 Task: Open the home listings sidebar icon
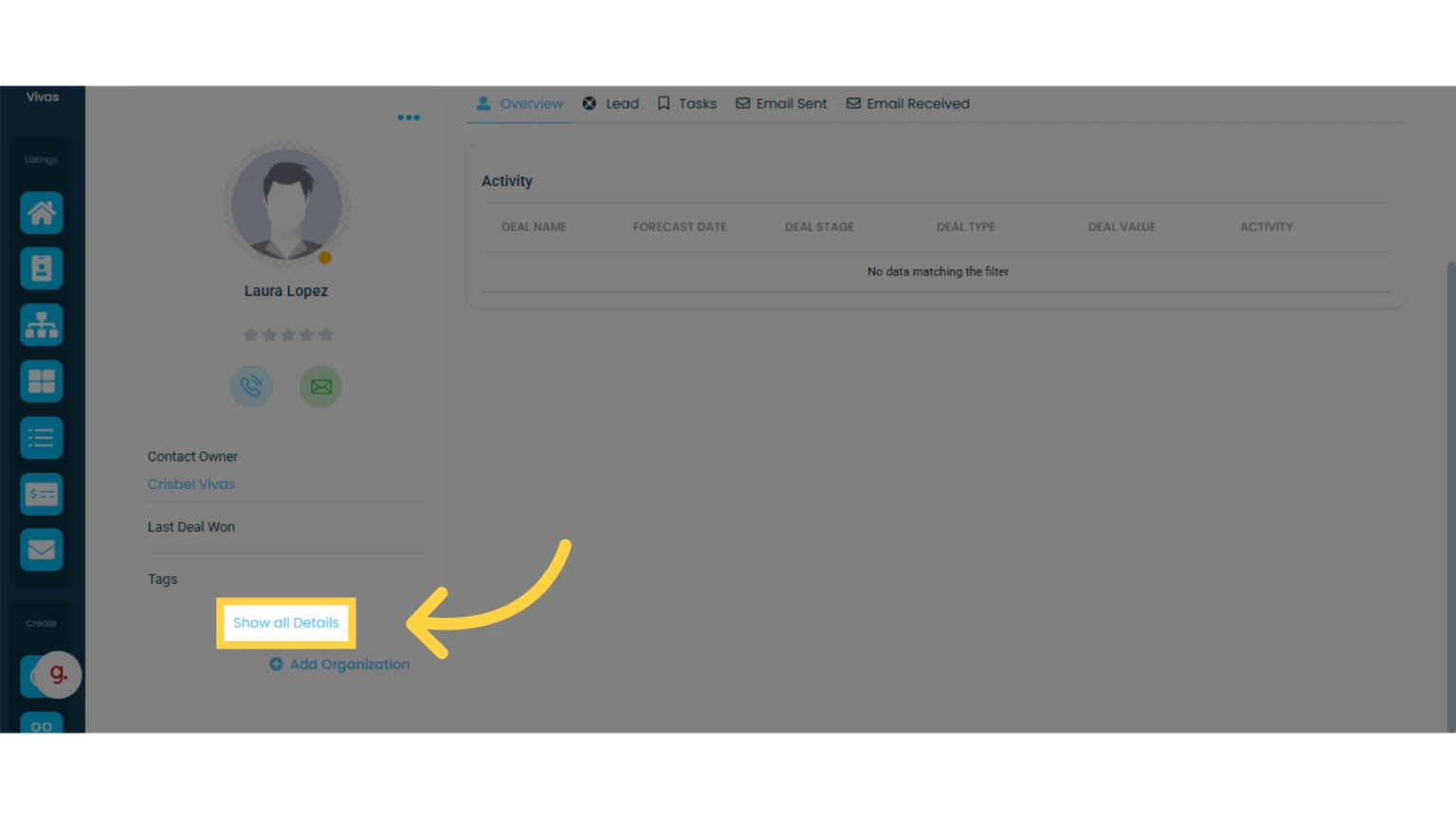tap(42, 212)
